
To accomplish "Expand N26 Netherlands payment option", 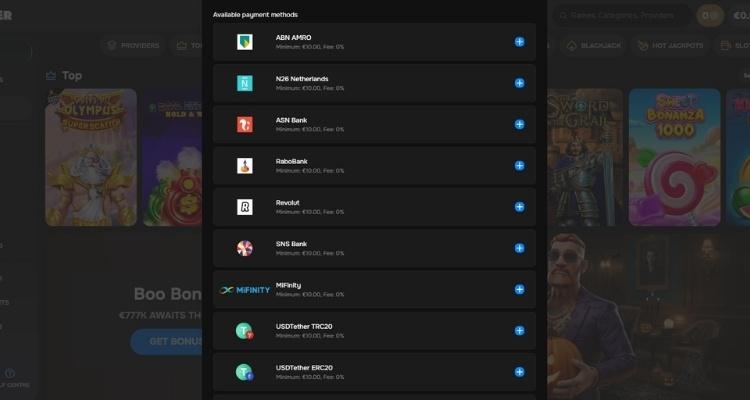I will [519, 83].
